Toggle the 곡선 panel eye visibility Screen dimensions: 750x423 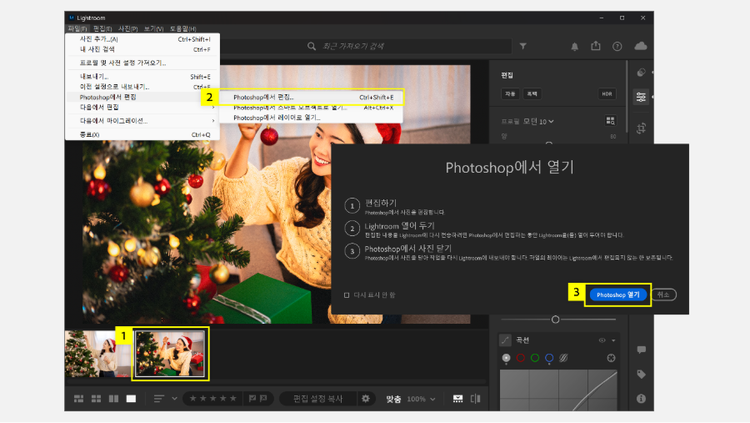pos(602,340)
